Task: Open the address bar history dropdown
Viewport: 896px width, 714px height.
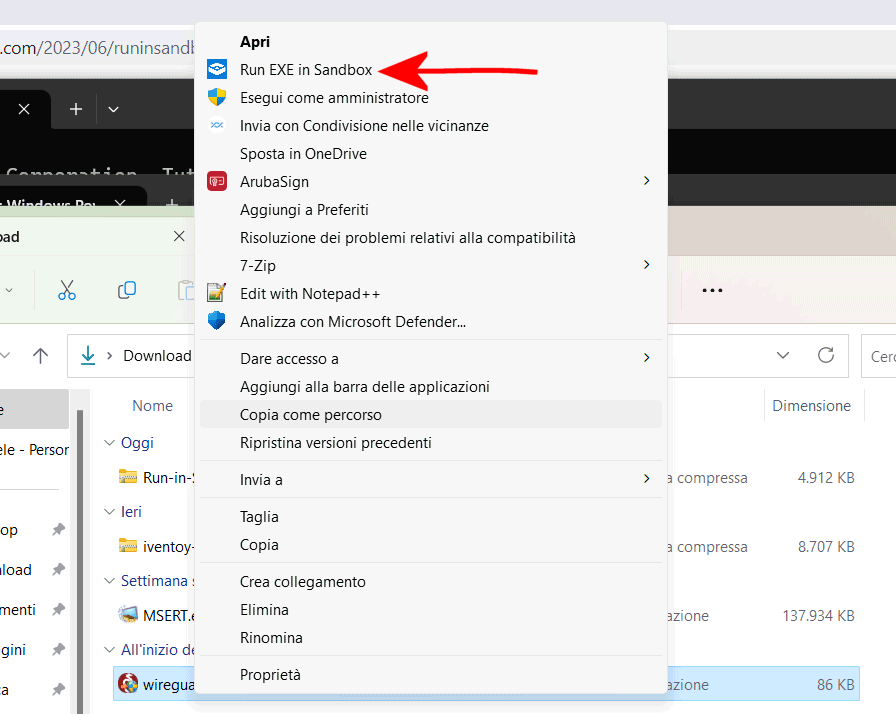Action: (783, 355)
